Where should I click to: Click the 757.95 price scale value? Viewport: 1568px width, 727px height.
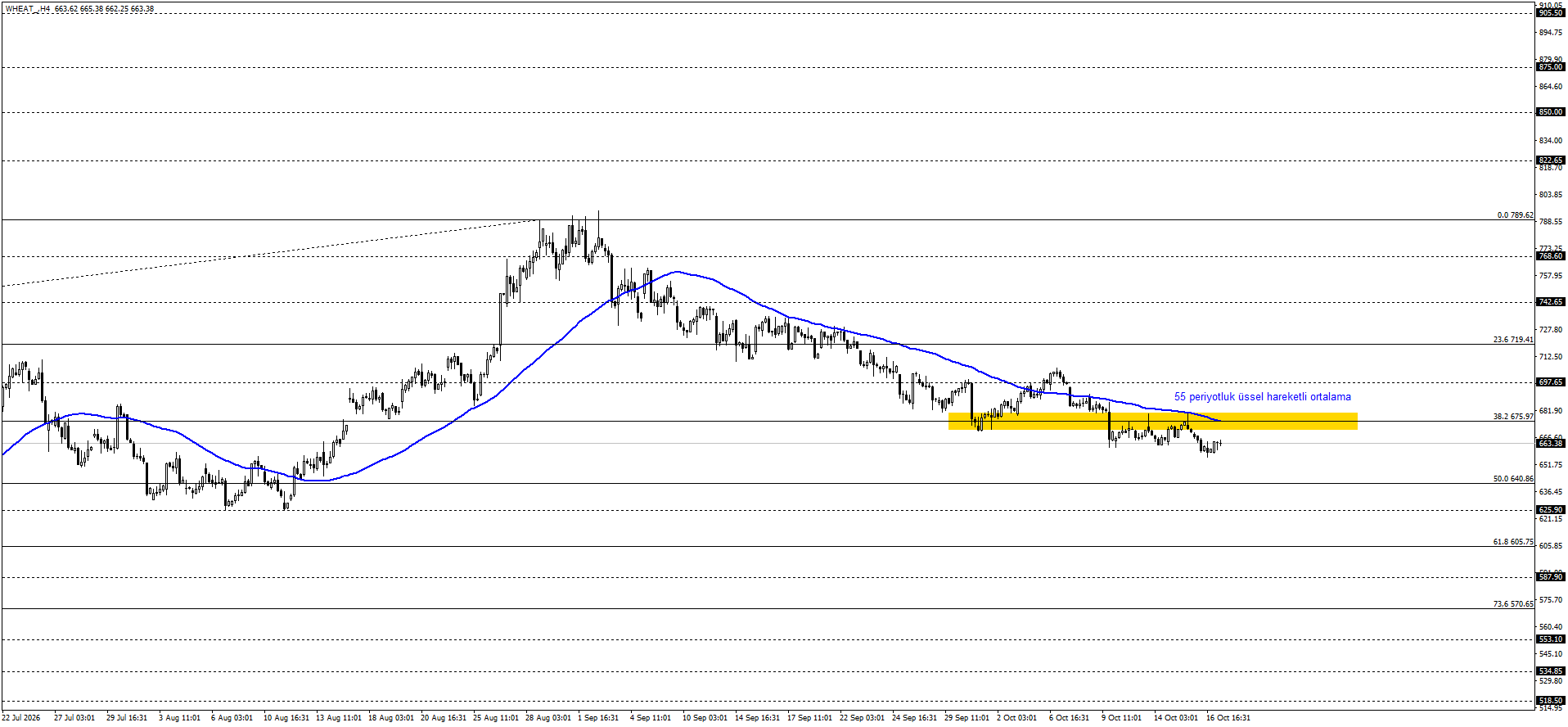pos(1551,276)
